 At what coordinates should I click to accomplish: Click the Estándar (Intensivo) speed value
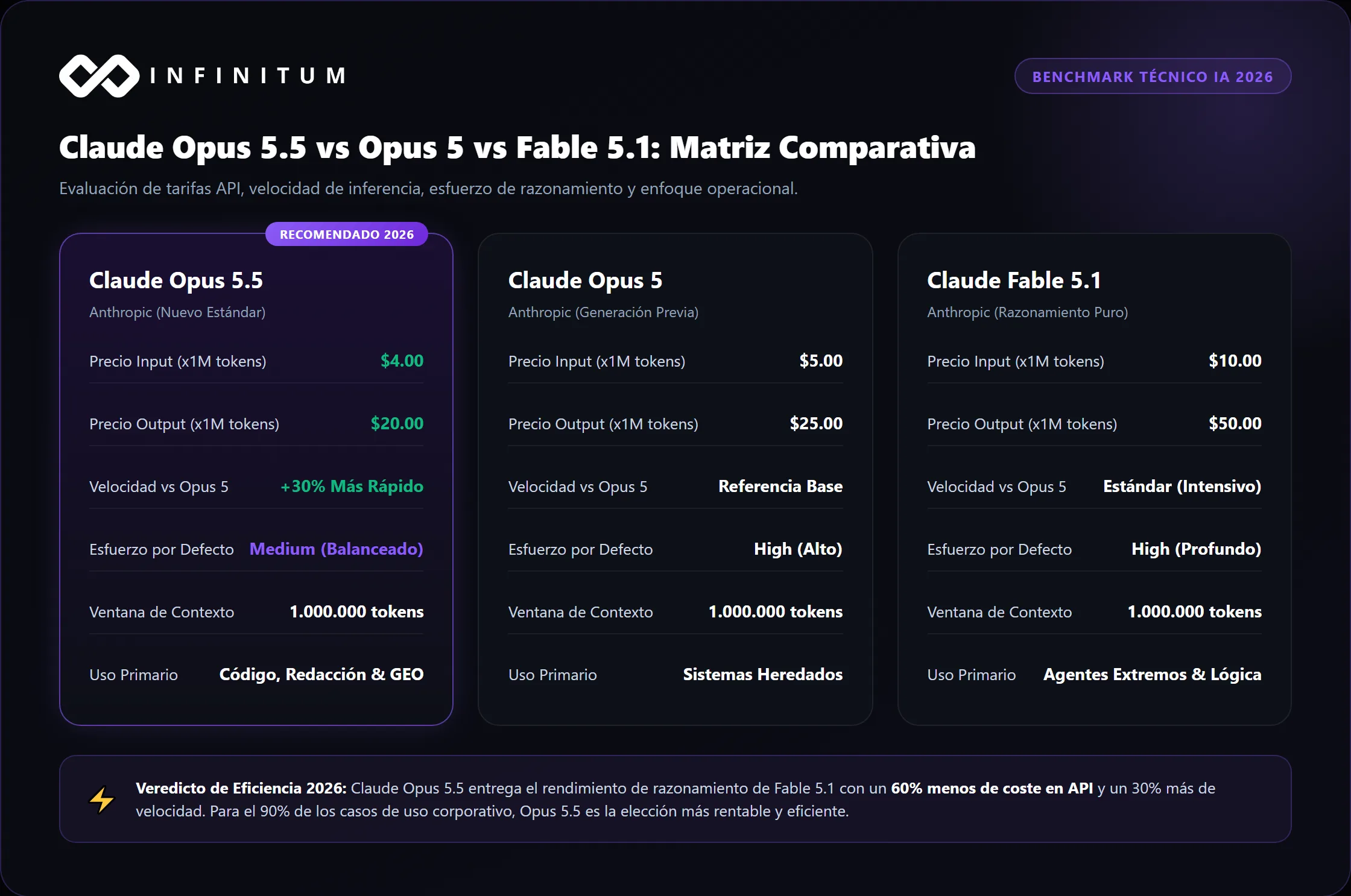1182,486
